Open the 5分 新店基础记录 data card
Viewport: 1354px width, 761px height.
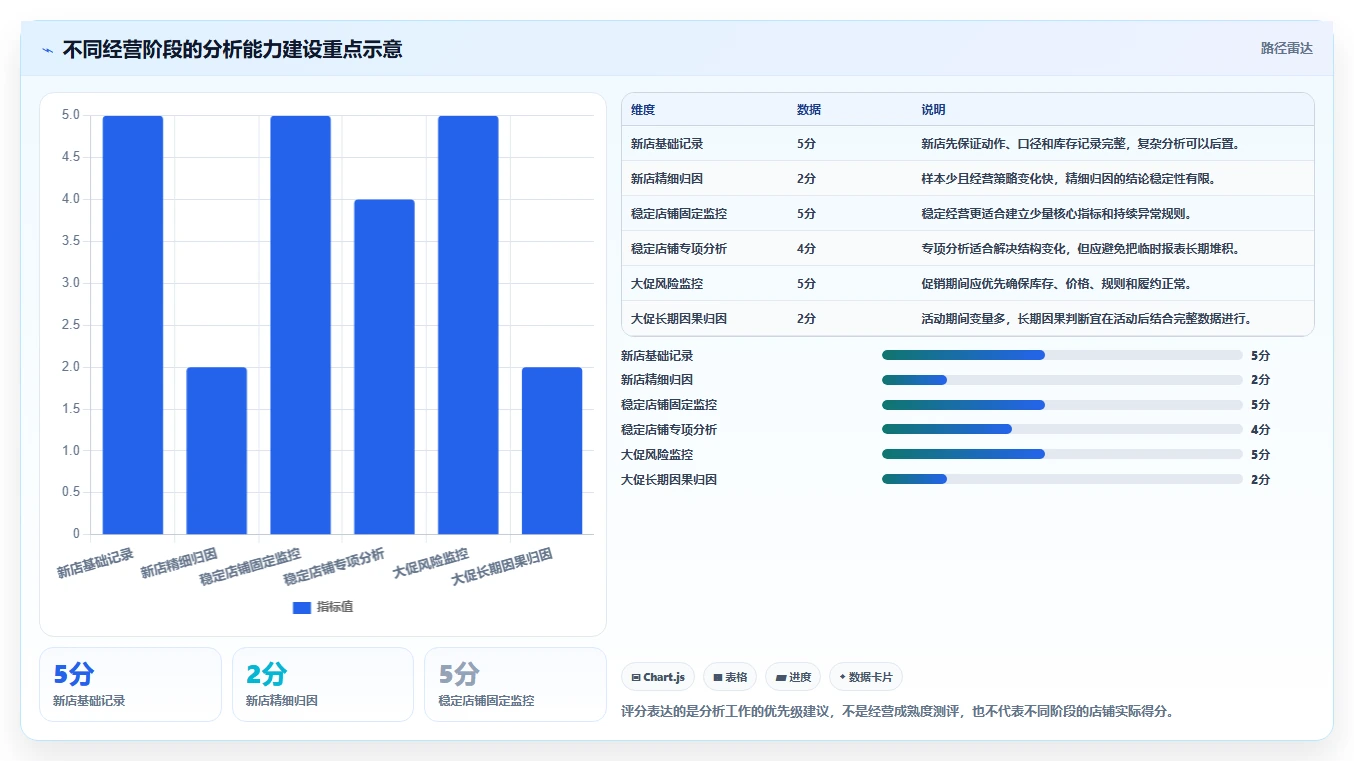(130, 684)
